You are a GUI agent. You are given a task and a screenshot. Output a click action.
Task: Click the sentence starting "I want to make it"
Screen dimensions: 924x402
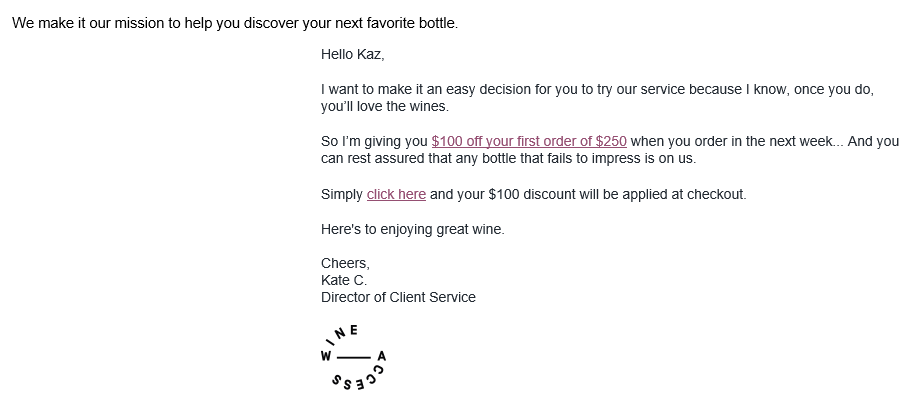597,90
